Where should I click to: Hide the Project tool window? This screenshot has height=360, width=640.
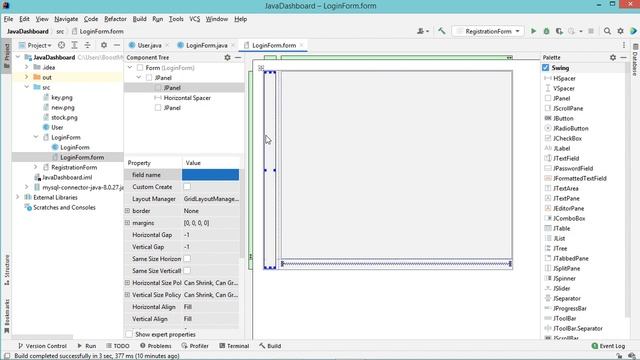click(x=117, y=45)
